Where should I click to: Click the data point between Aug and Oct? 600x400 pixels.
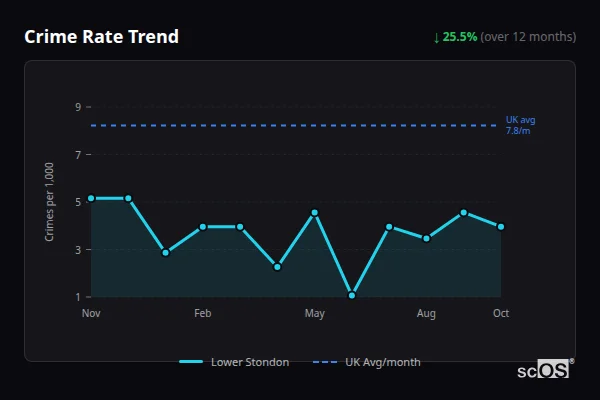pos(464,213)
